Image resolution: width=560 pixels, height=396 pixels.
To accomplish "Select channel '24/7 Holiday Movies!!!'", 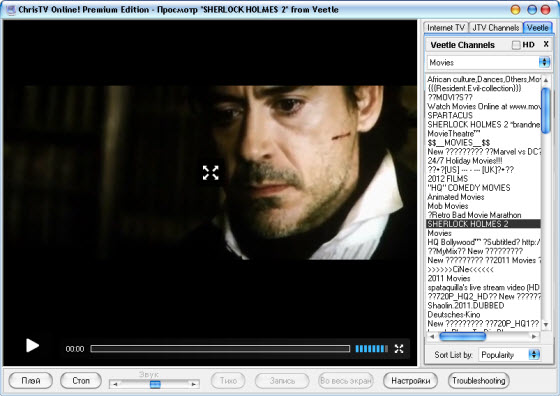I will coord(484,161).
